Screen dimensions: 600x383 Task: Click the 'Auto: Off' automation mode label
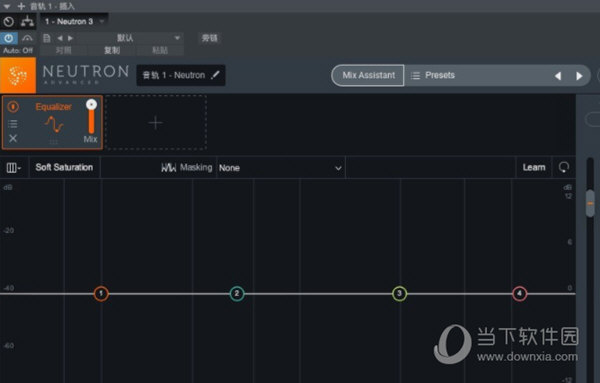coord(18,51)
